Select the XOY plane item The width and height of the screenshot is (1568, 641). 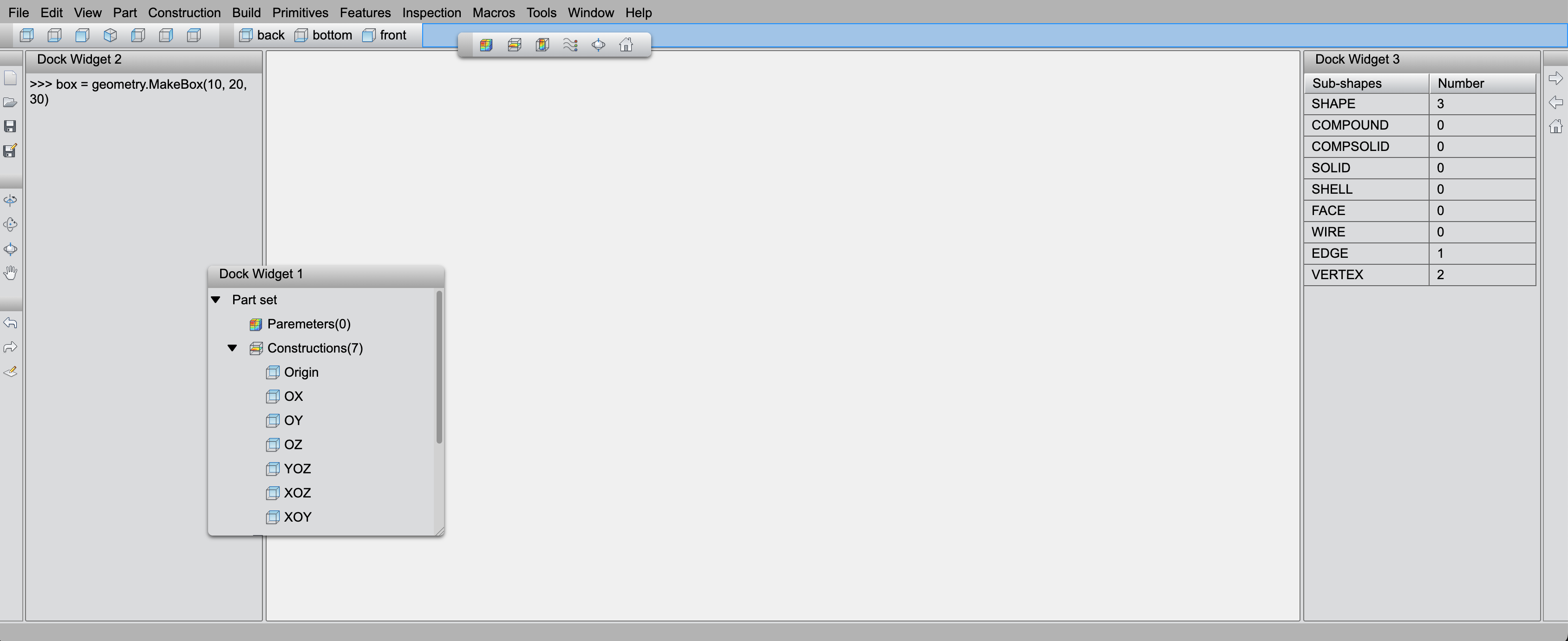tap(297, 517)
